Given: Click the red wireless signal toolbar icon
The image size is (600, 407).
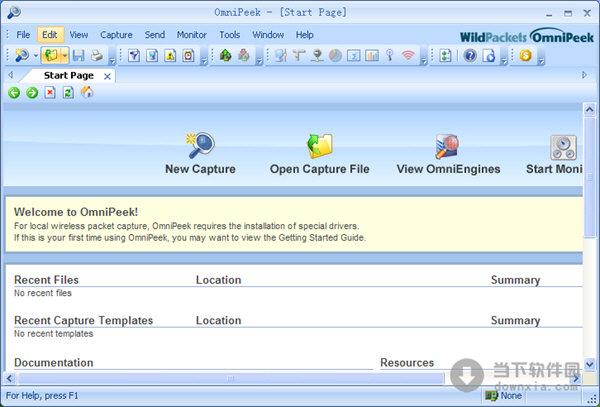Looking at the screenshot, I should [x=408, y=56].
